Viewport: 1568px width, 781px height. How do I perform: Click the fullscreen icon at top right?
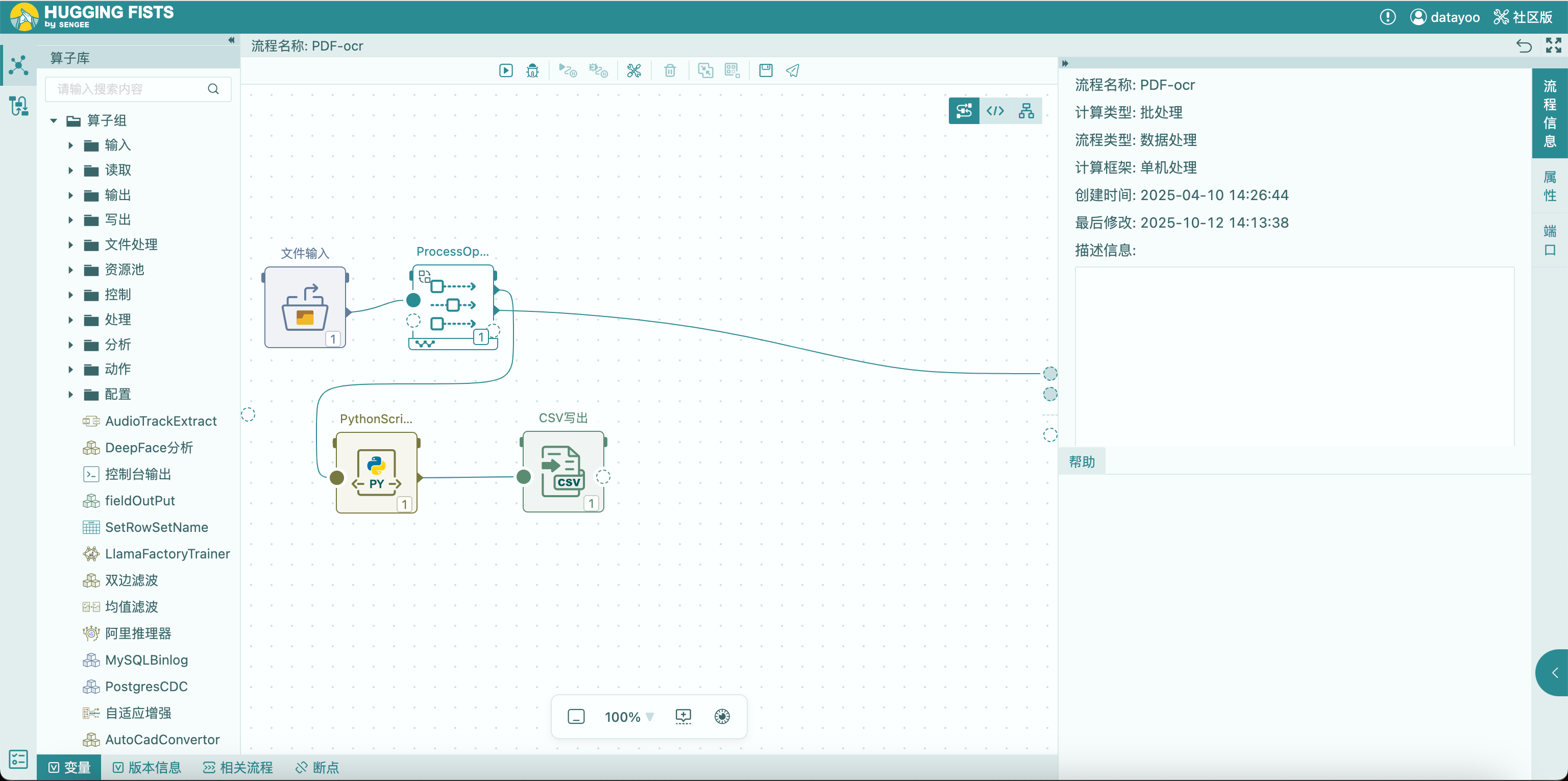click(1553, 45)
